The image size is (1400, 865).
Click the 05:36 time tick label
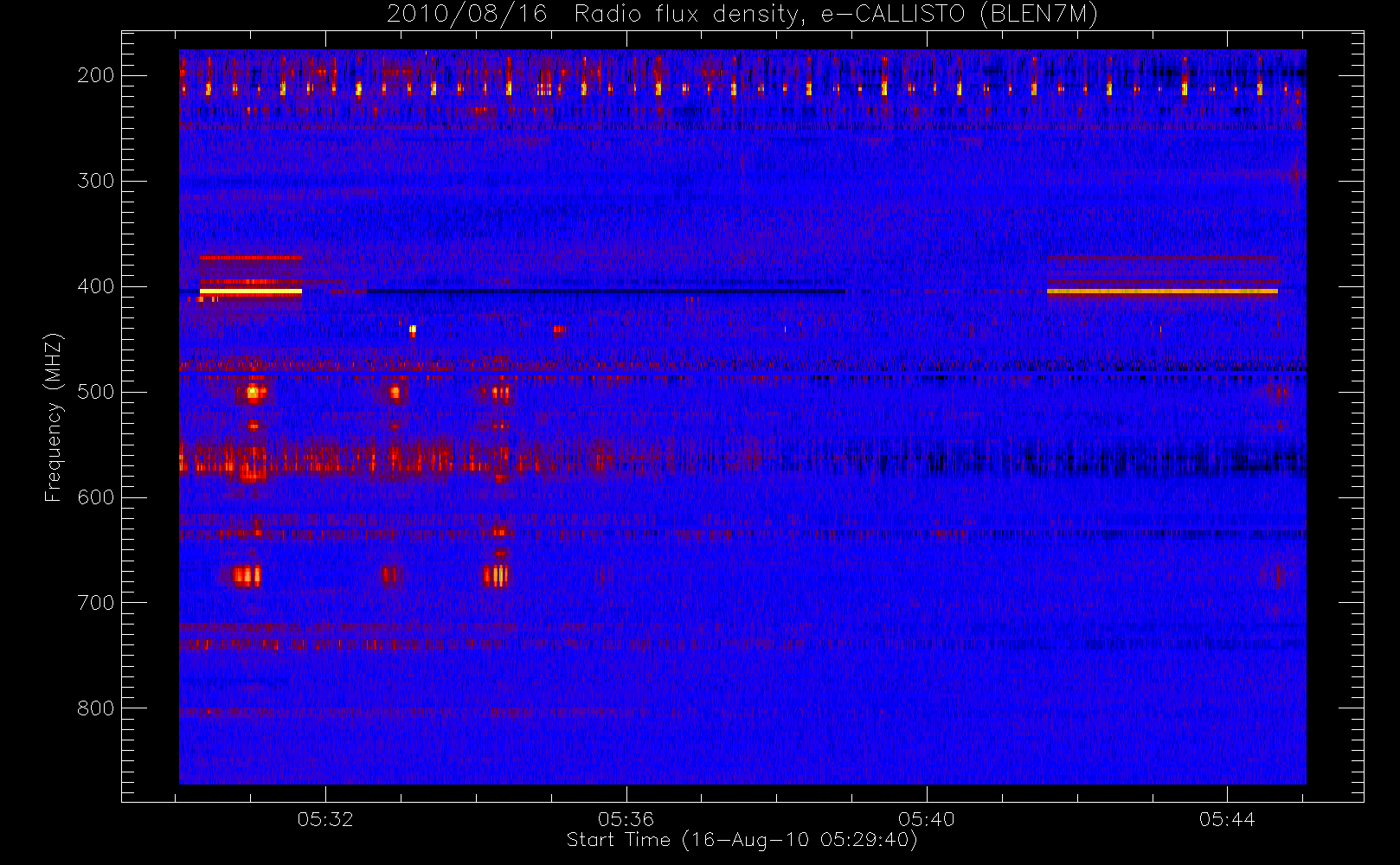[626, 819]
